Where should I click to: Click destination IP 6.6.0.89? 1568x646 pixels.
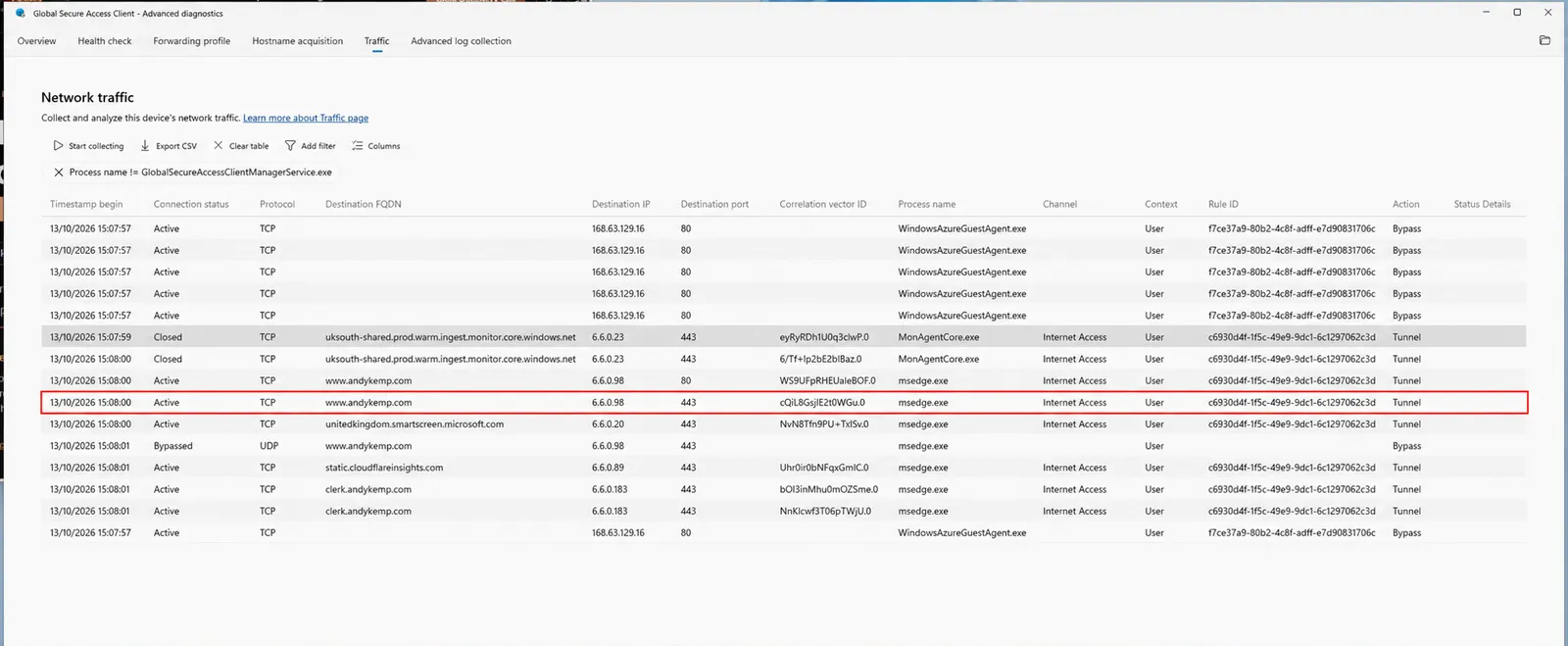[608, 468]
